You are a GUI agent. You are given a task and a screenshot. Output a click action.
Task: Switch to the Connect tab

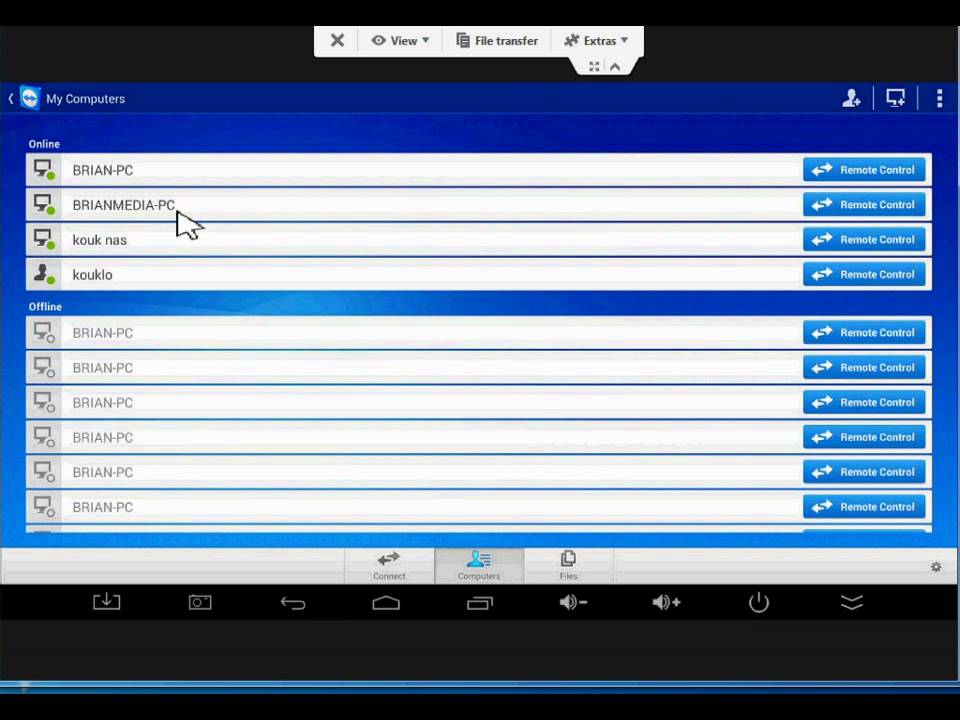click(x=389, y=565)
